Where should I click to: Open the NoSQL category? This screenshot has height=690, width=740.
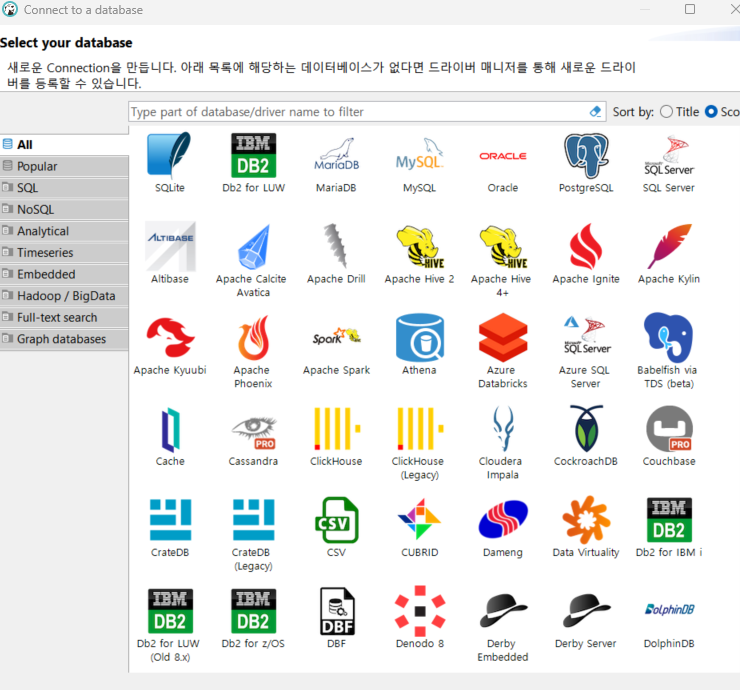[x=64, y=210]
